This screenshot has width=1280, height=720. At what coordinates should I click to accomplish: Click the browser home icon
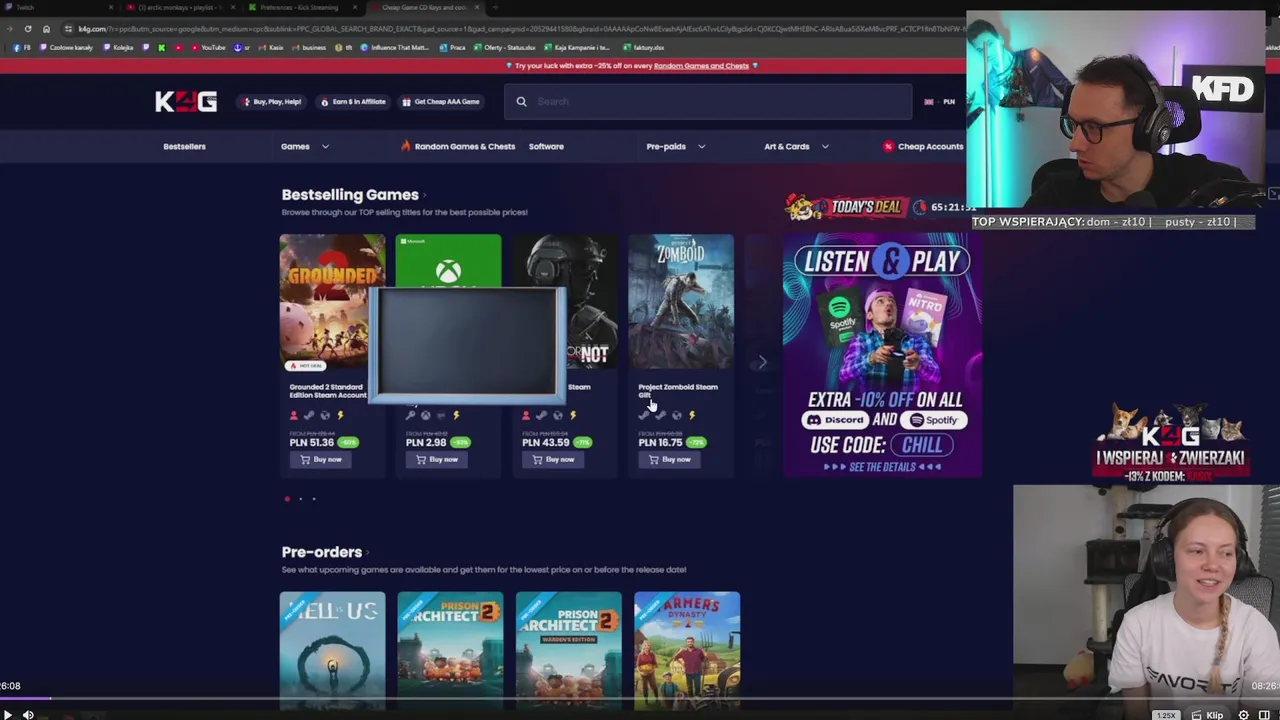46,29
